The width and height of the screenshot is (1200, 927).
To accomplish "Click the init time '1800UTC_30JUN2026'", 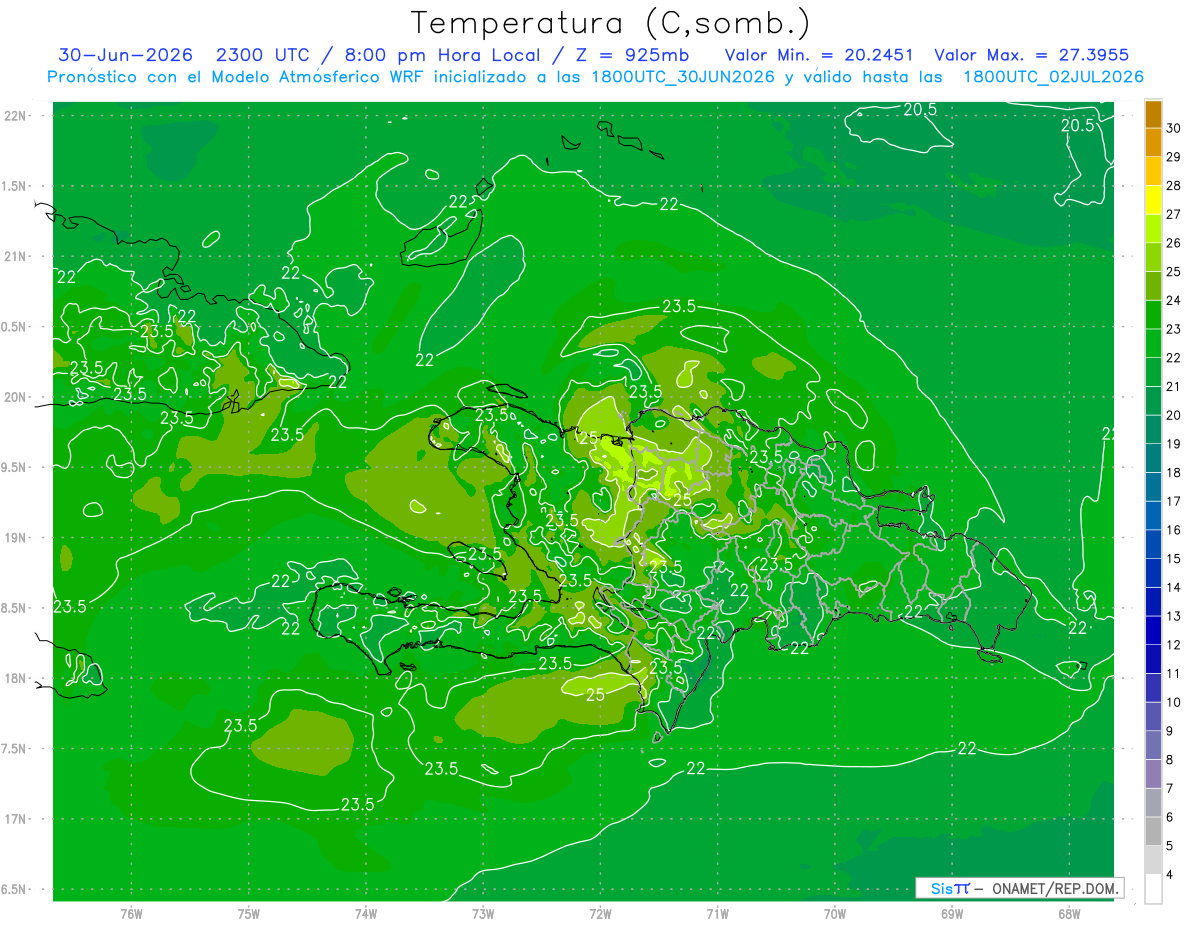I will (683, 77).
